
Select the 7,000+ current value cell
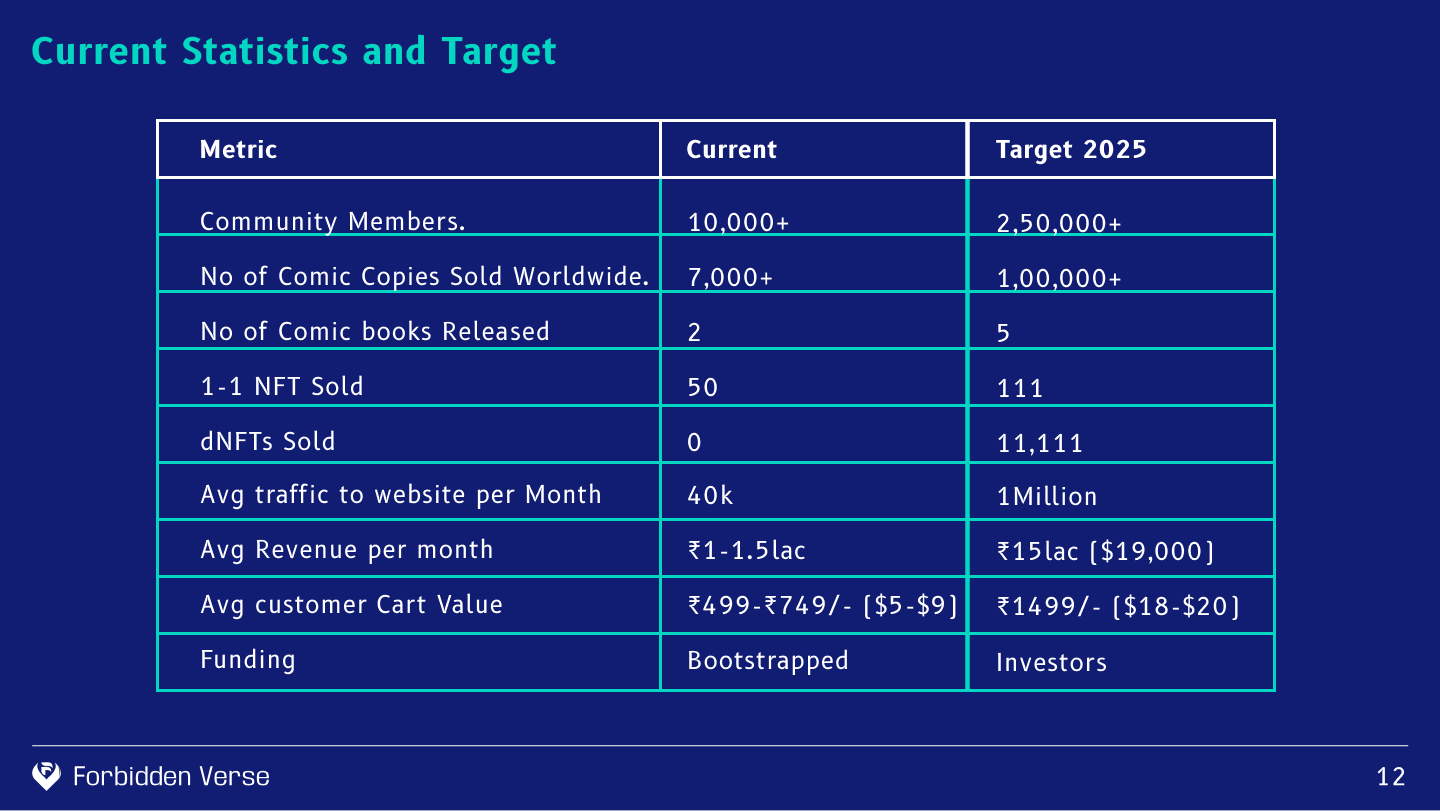pyautogui.click(x=731, y=278)
